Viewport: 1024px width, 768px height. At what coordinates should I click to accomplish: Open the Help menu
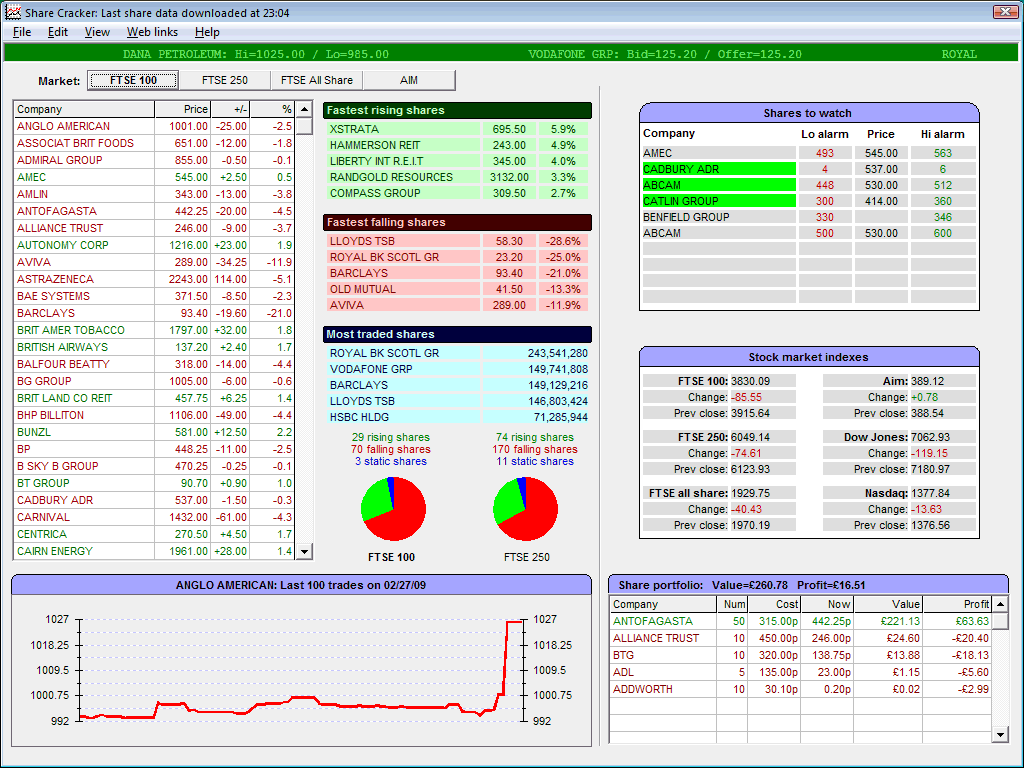click(207, 32)
